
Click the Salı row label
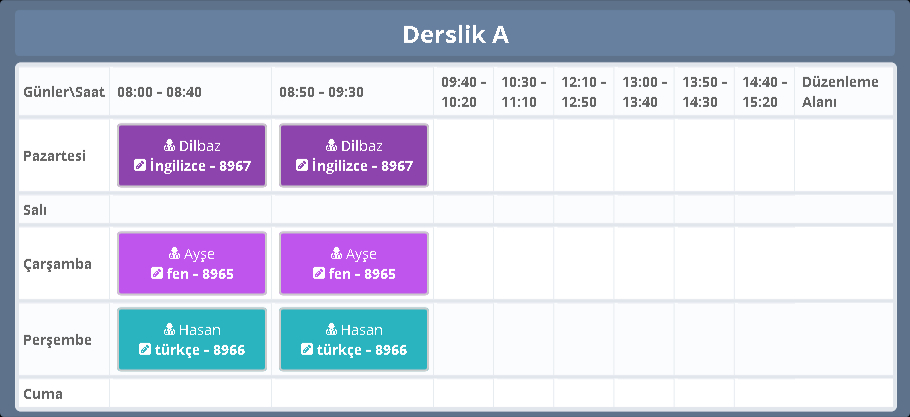click(36, 210)
